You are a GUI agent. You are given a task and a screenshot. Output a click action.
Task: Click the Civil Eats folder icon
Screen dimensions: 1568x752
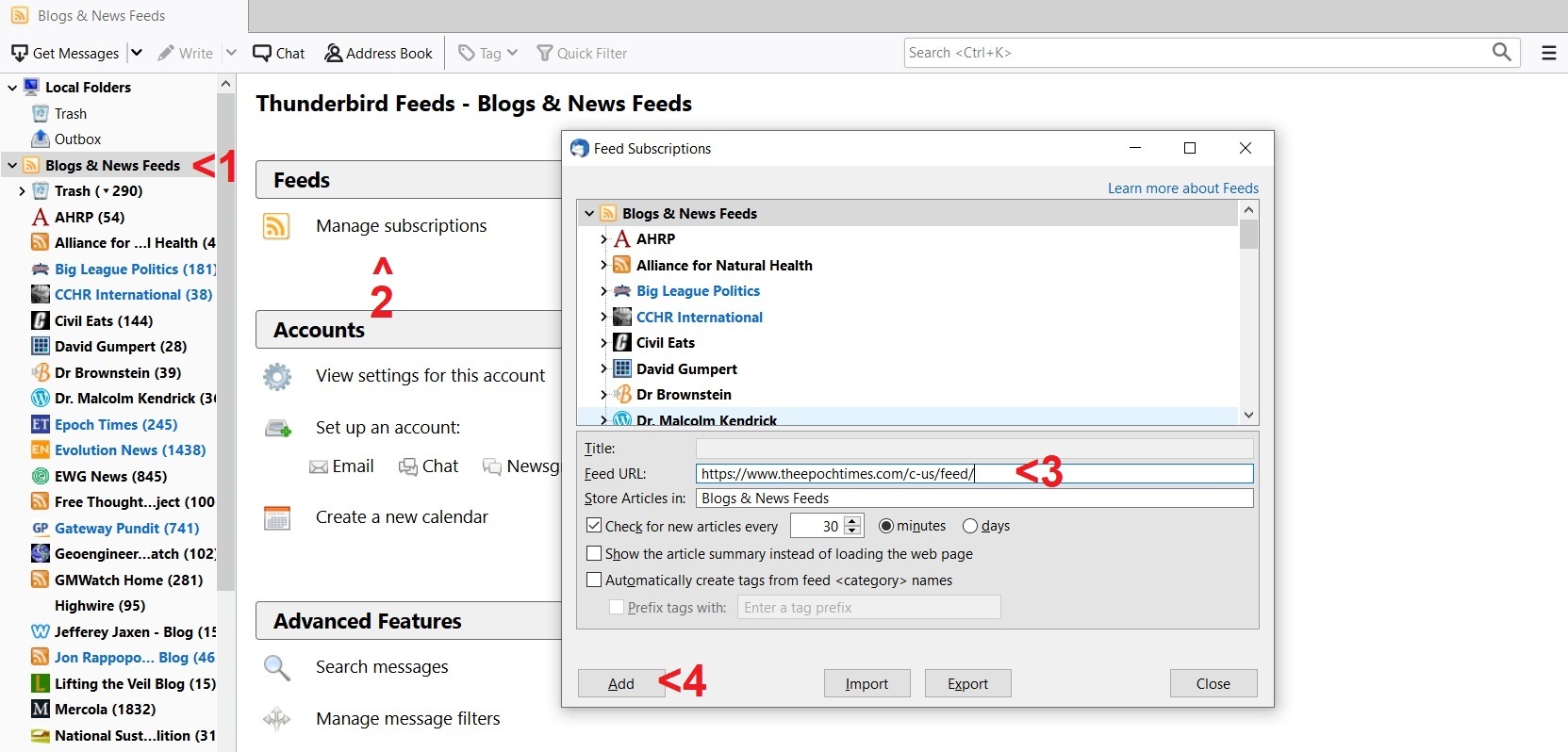(40, 321)
